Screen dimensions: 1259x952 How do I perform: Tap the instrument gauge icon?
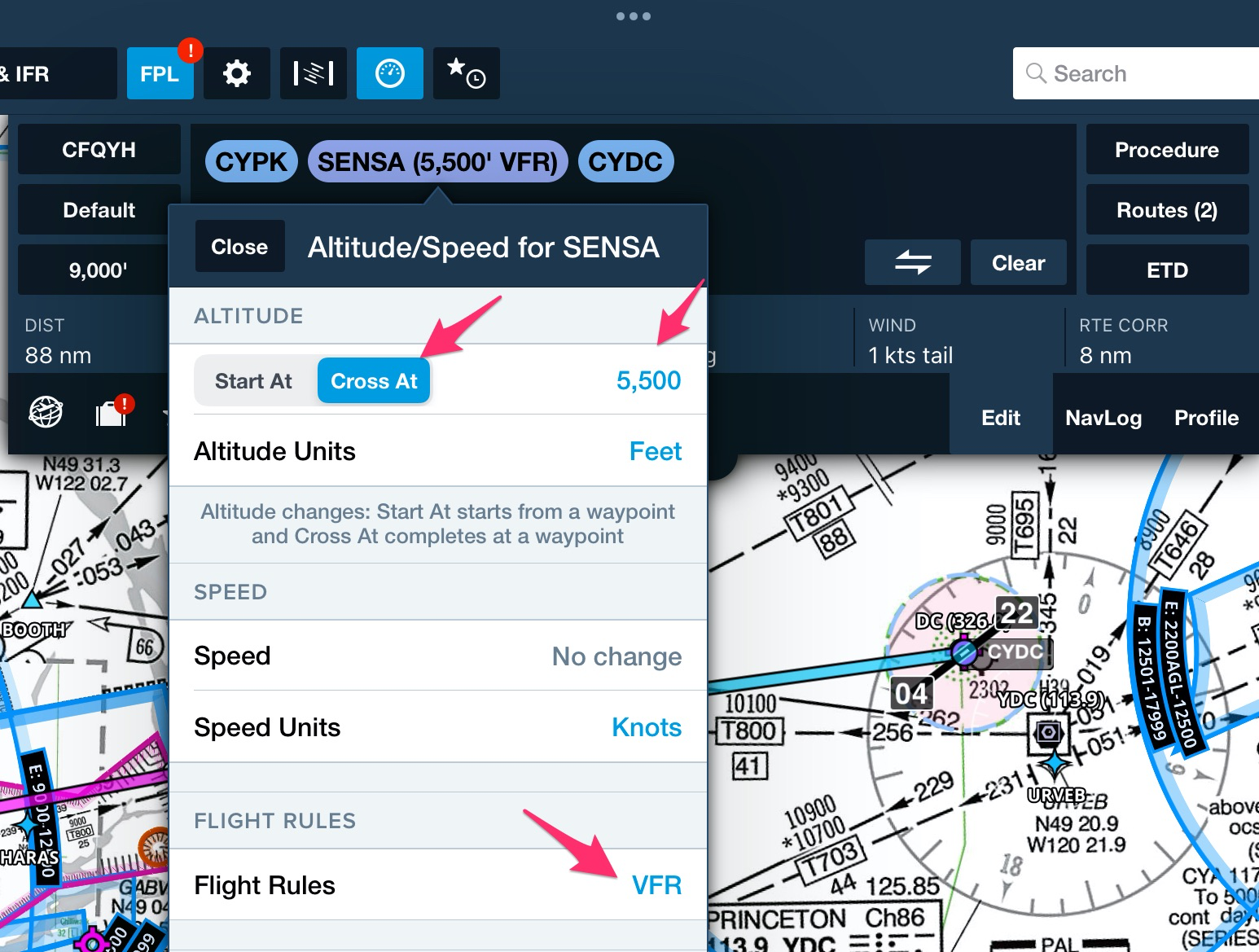point(390,73)
